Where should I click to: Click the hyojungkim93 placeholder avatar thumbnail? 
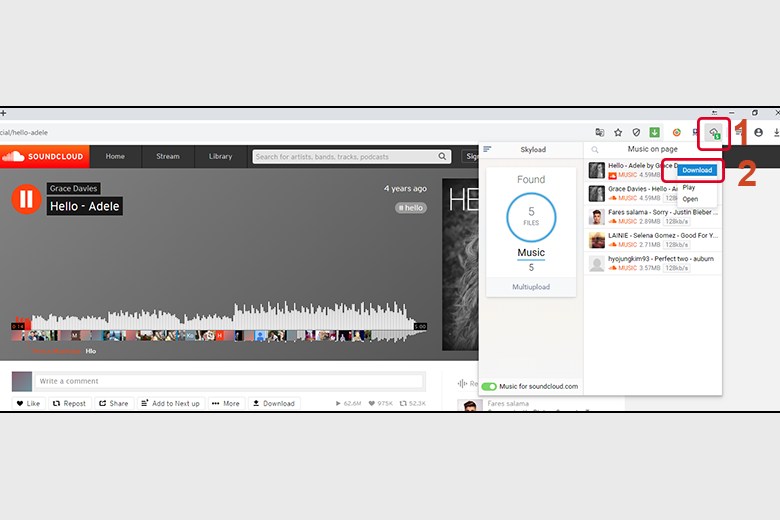596,264
